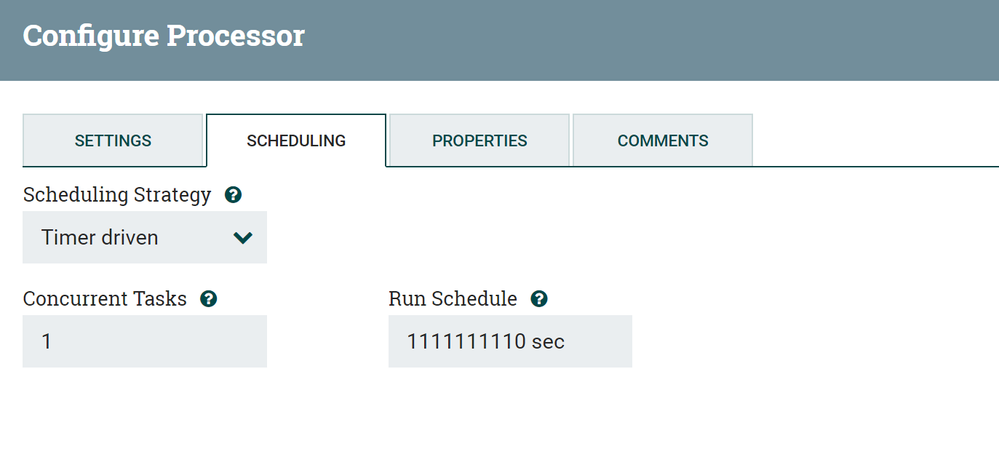999x476 pixels.
Task: Focus the Concurrent Tasks input field
Action: (x=144, y=342)
